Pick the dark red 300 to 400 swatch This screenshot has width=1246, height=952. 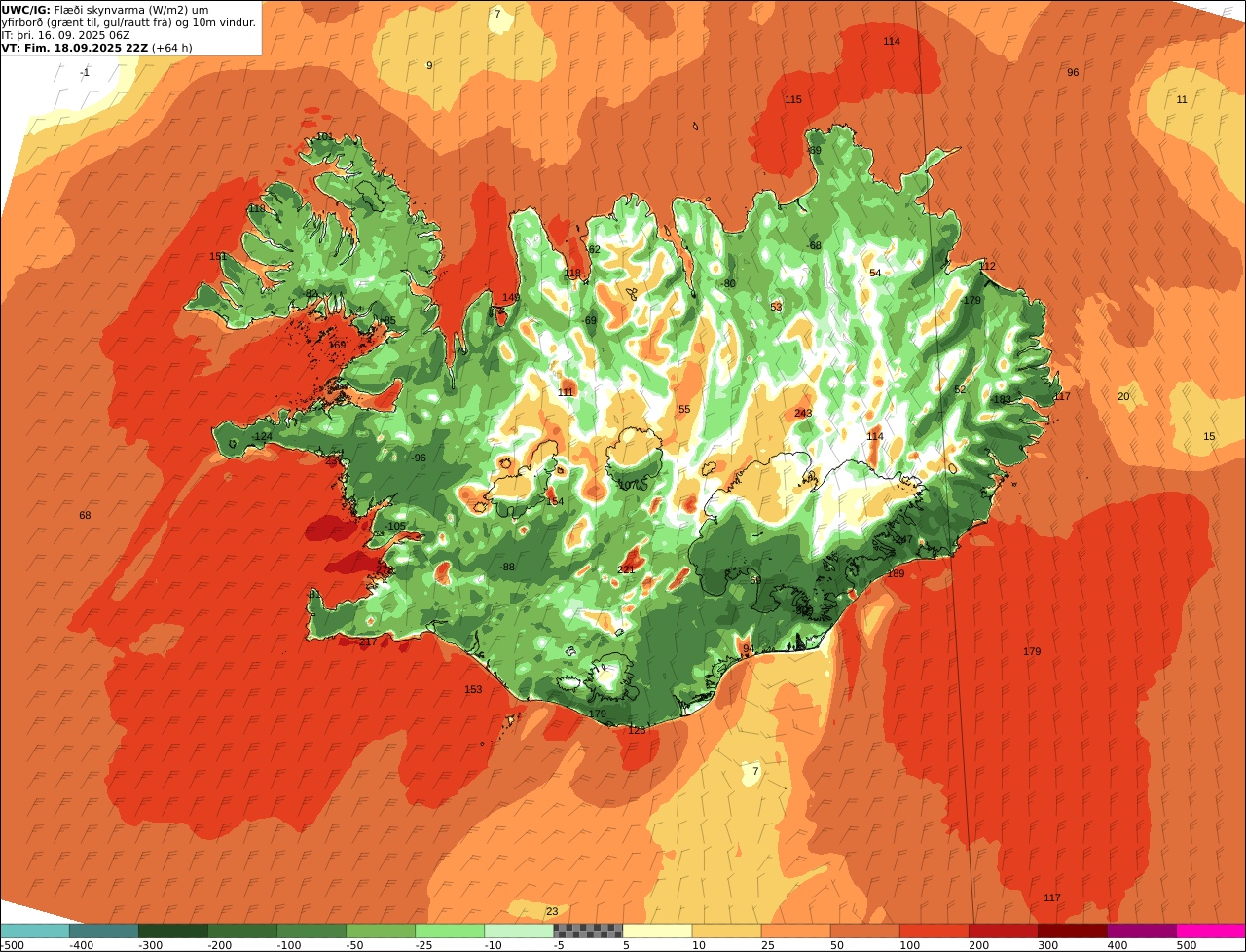(x=1071, y=931)
